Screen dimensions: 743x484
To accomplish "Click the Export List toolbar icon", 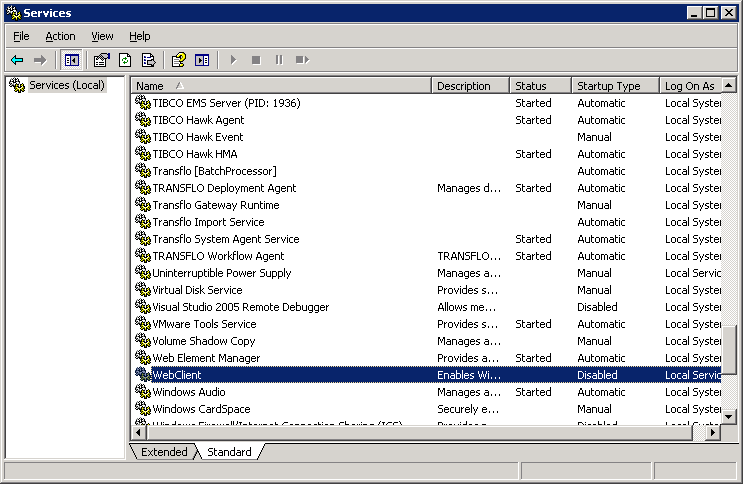I will (x=148, y=60).
